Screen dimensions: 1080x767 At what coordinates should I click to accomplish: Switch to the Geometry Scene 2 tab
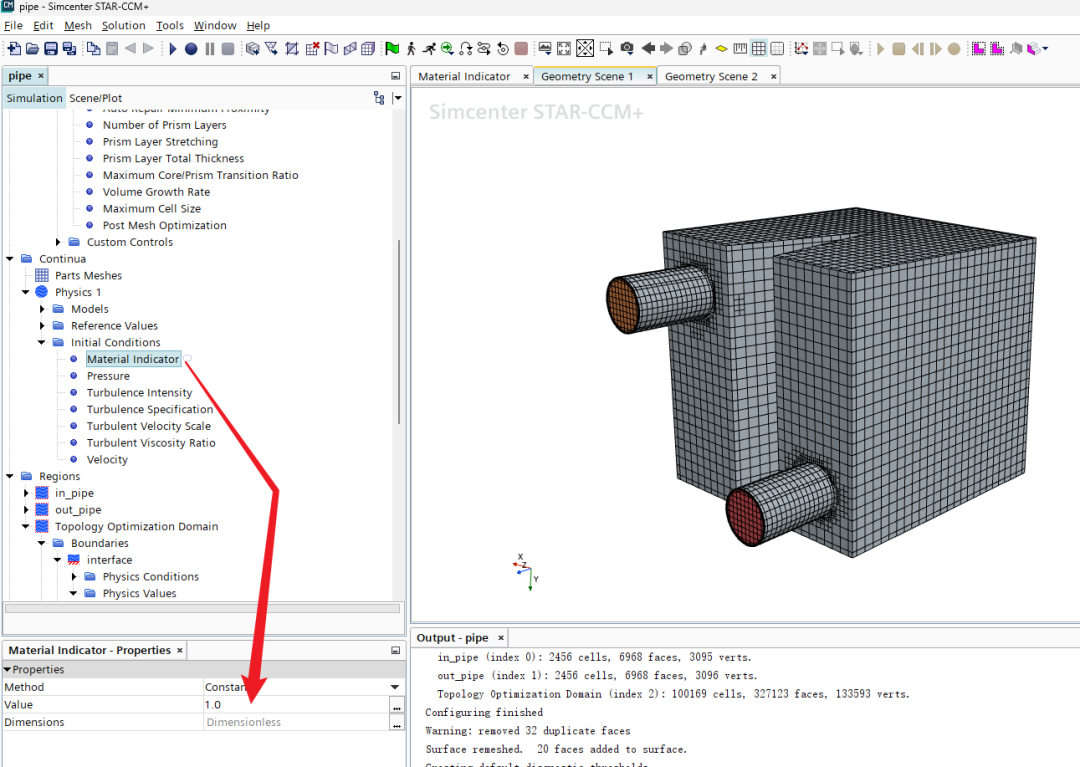711,76
